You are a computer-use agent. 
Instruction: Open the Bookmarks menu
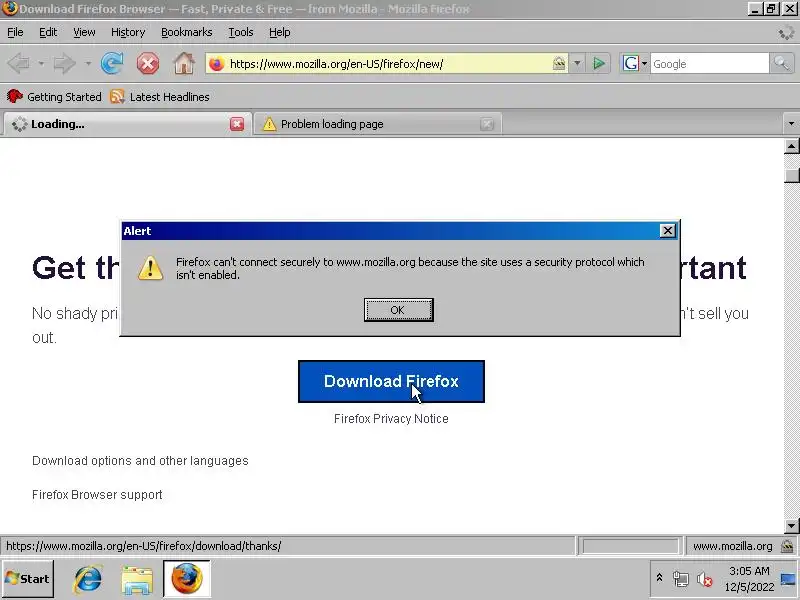pyautogui.click(x=187, y=32)
